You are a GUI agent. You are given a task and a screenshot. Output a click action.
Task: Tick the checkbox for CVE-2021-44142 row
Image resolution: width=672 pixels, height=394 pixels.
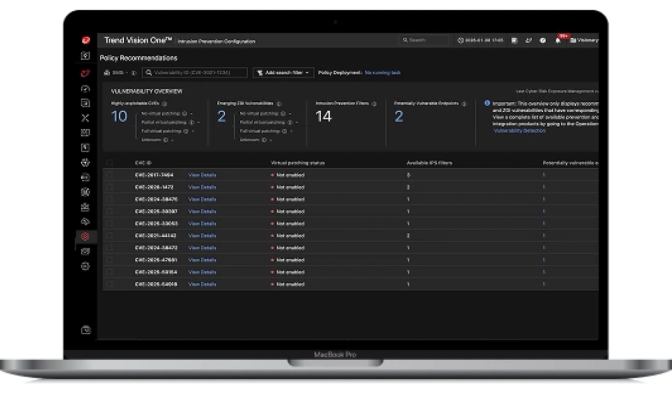pyautogui.click(x=110, y=235)
